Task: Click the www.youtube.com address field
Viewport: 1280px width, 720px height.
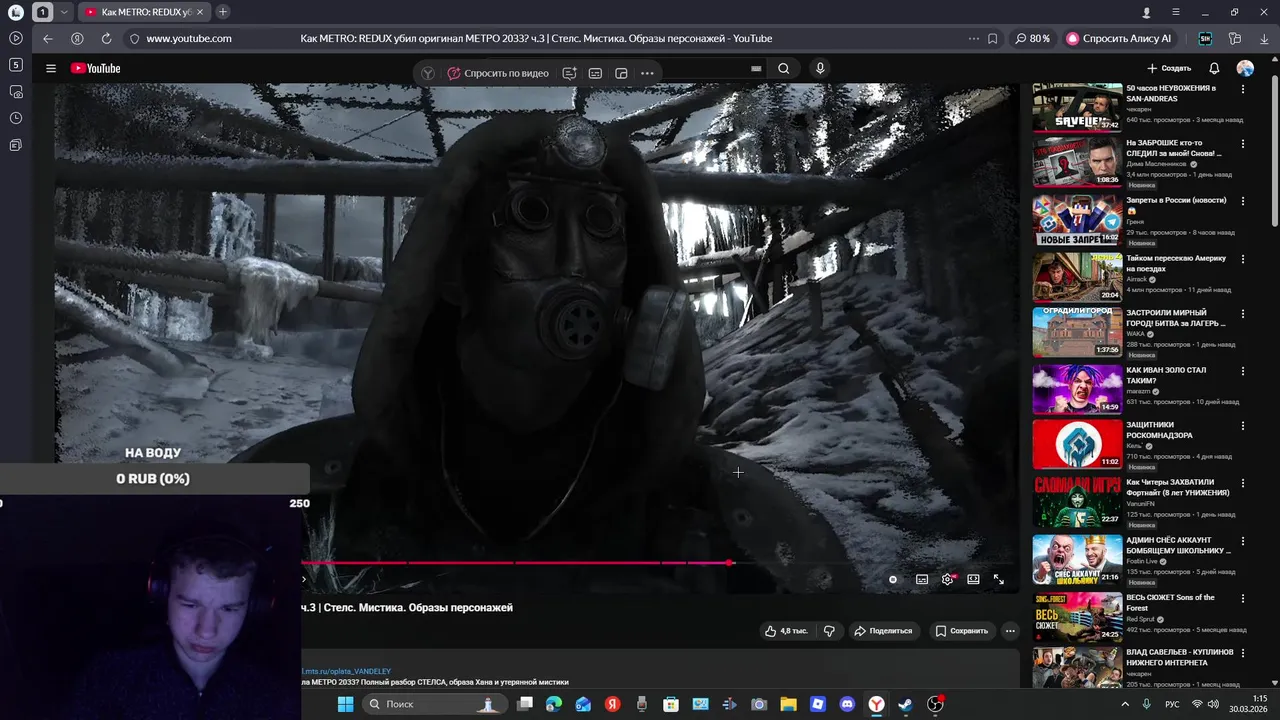Action: [189, 38]
